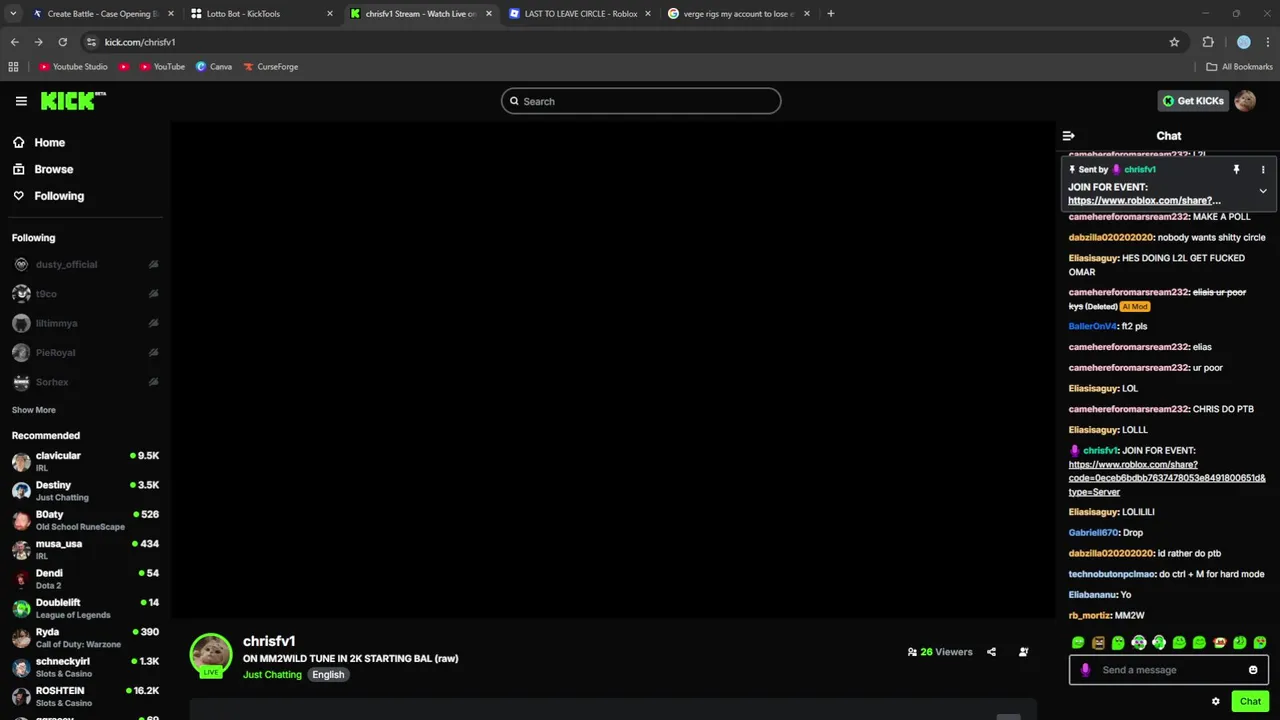Viewport: 1280px width, 720px height.
Task: Switch to verge rigs my account Google tab
Action: pos(739,14)
